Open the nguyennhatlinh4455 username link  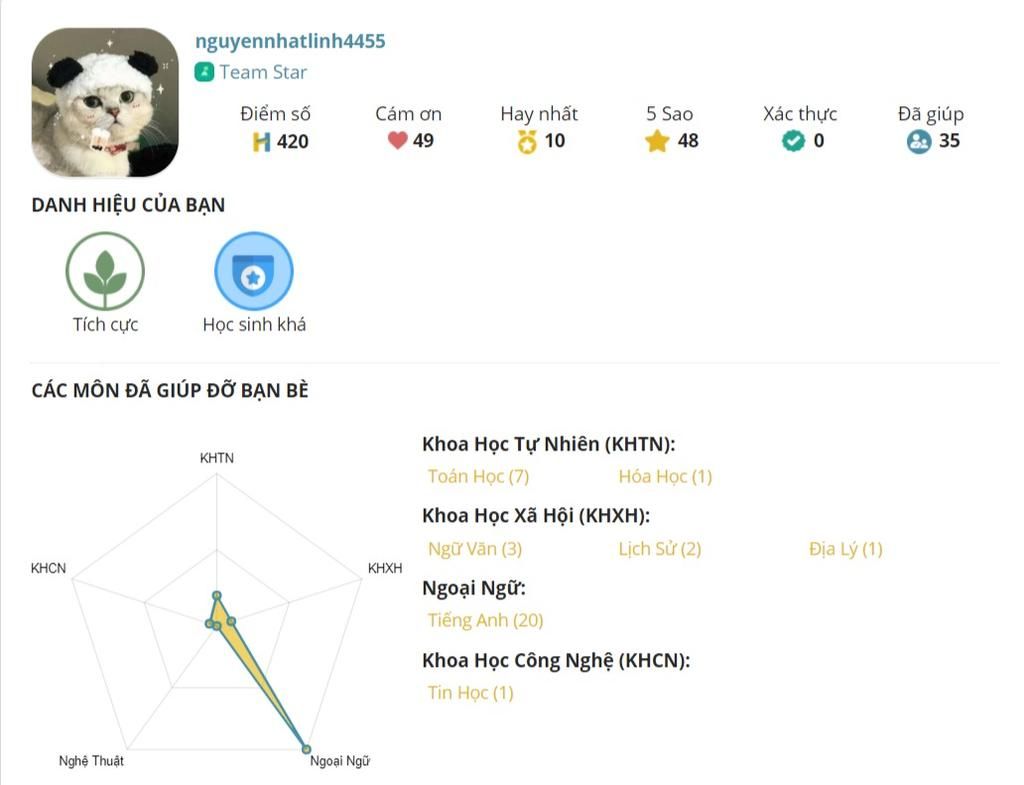(x=290, y=41)
